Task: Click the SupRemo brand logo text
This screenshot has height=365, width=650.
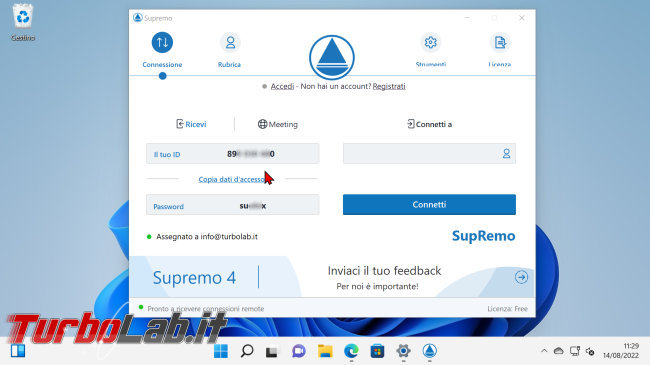Action: pyautogui.click(x=483, y=236)
